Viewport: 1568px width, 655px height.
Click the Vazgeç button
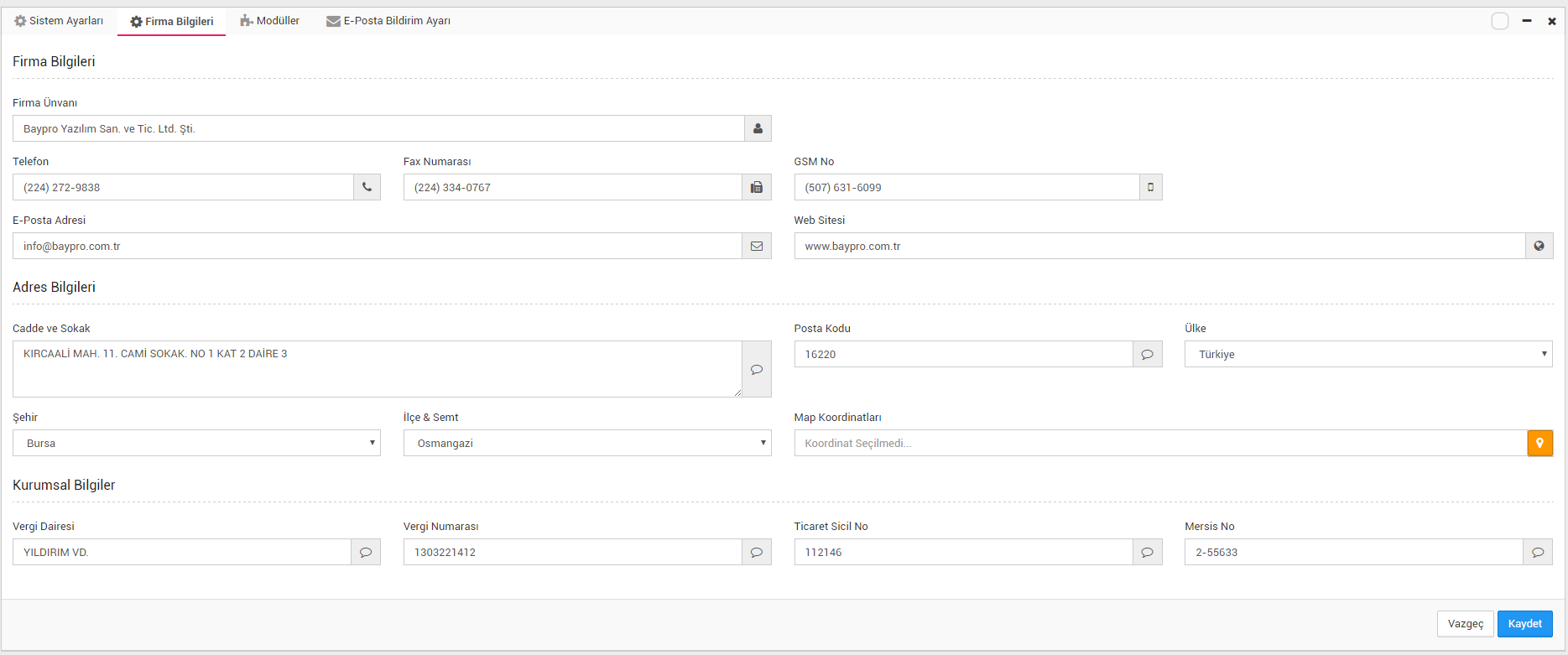[1465, 624]
